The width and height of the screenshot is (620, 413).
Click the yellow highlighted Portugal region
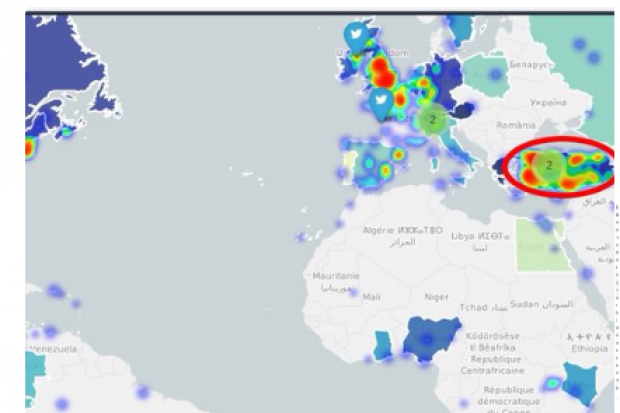351,162
